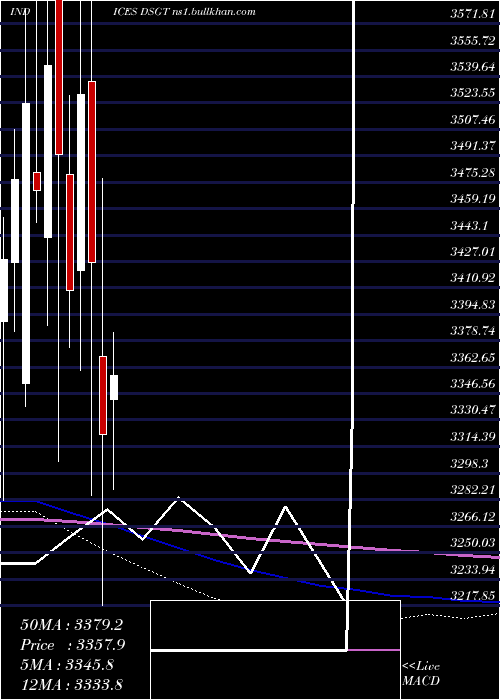
Task: Click the red candlestick body near 3346
Action: coord(103,395)
